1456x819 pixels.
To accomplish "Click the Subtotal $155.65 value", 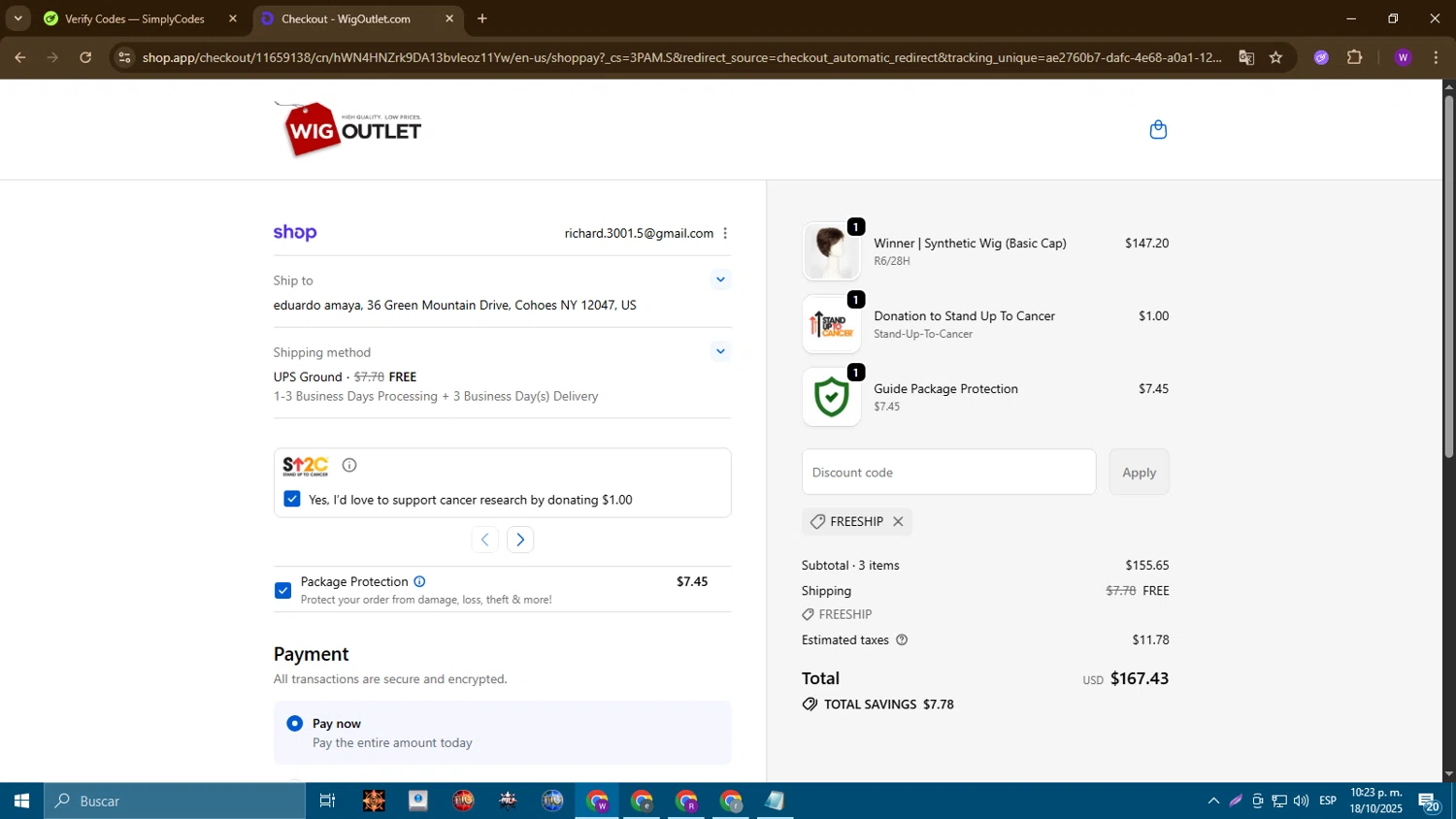I will (1147, 565).
